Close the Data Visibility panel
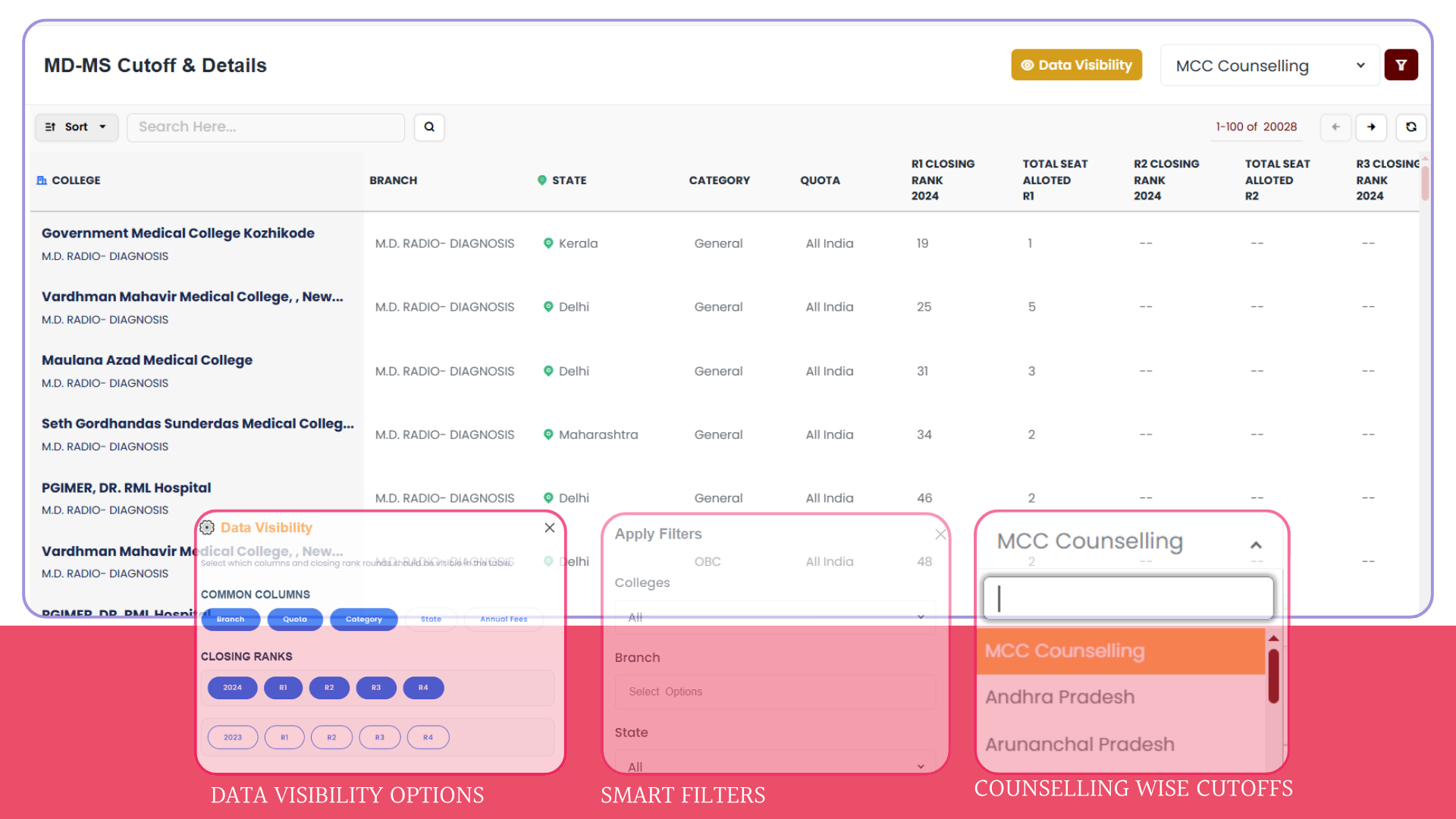The height and width of the screenshot is (819, 1456). click(x=550, y=528)
